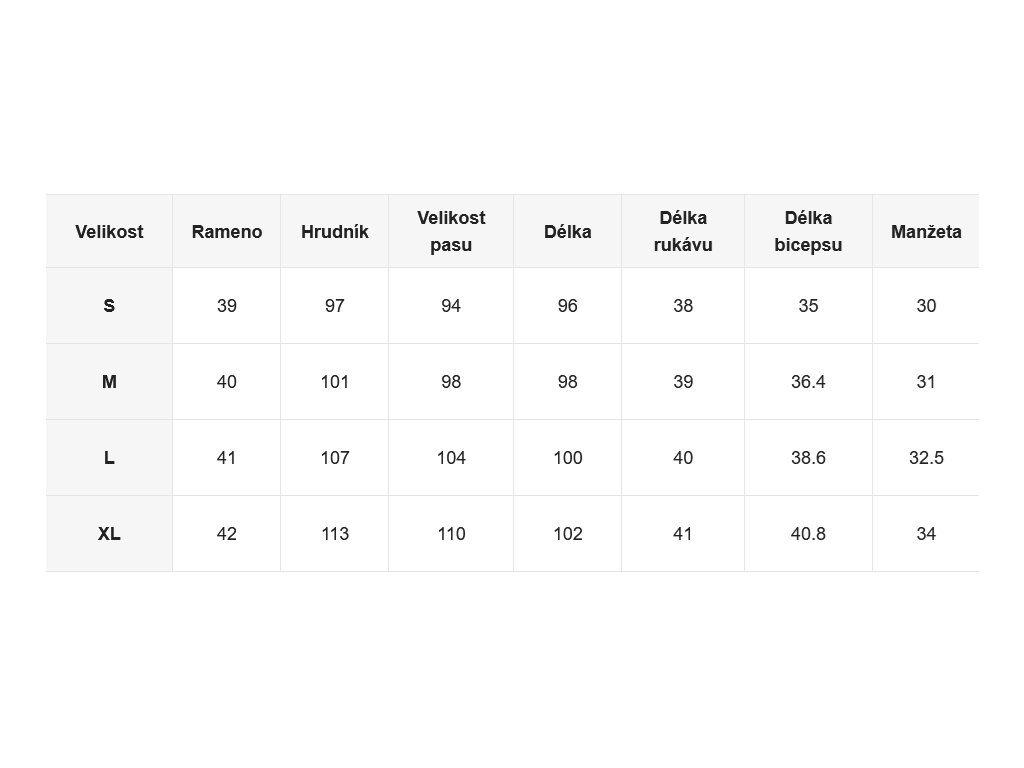Click the 94 waist value for S
Image resolution: width=1024 pixels, height=768 pixels.
pos(451,306)
